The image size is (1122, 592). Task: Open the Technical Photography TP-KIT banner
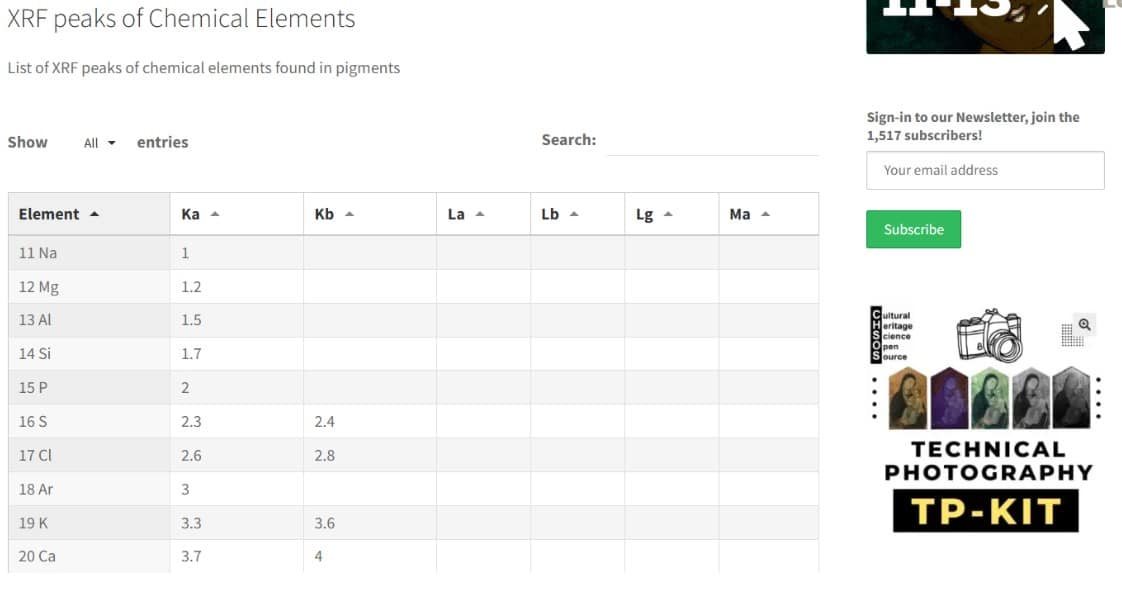[986, 420]
